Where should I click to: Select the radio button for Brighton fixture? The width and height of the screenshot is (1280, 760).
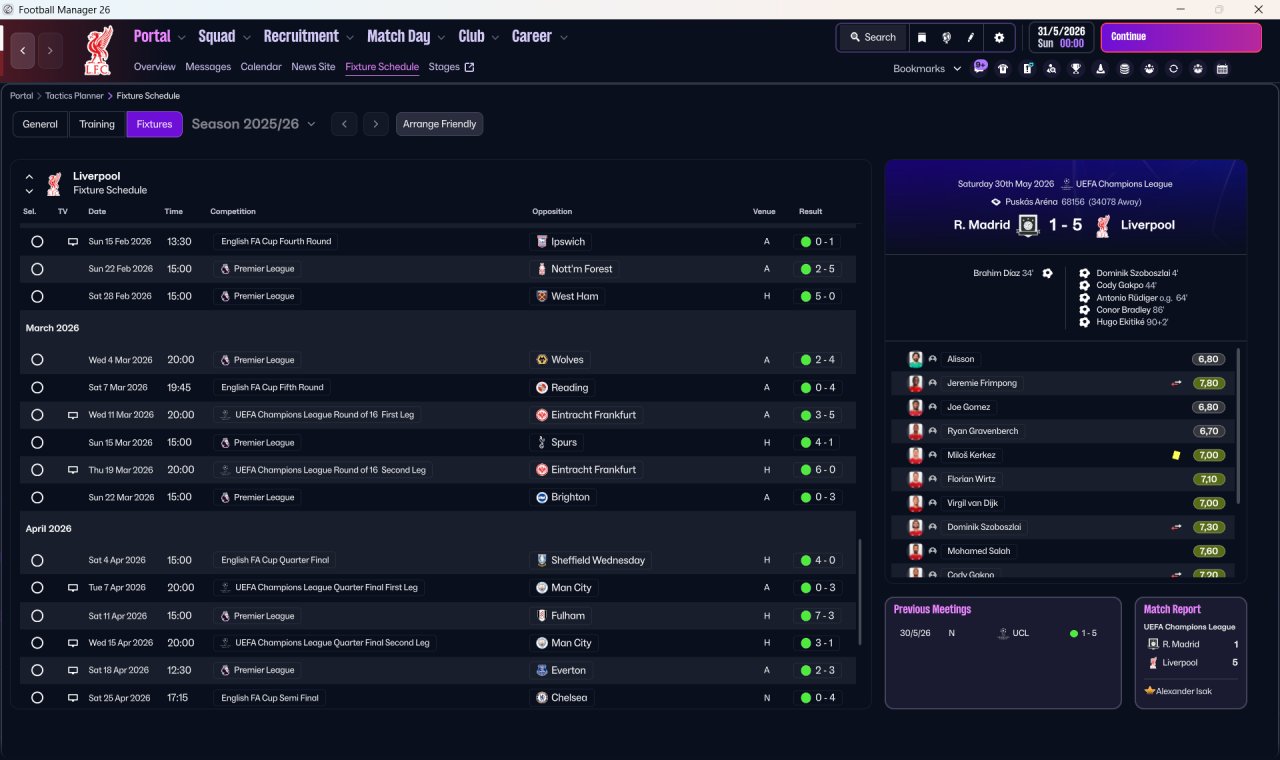point(37,498)
